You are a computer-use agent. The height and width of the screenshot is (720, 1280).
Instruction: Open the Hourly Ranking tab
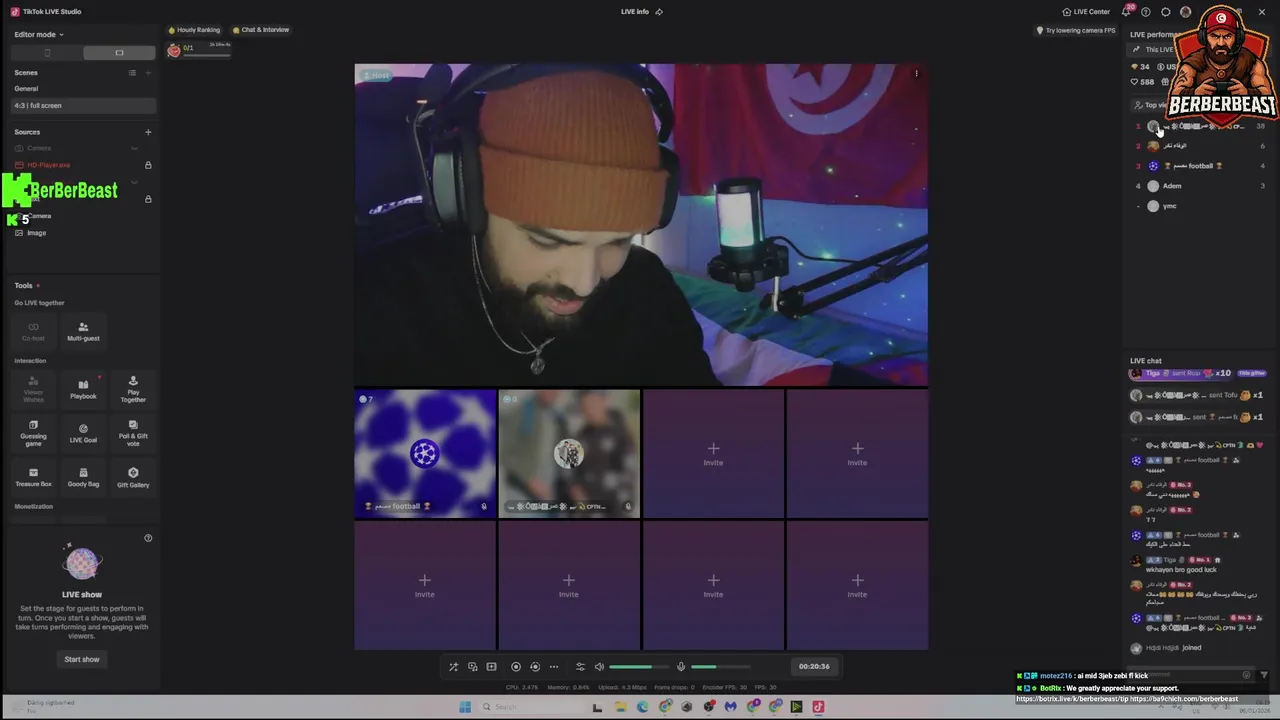[x=194, y=30]
